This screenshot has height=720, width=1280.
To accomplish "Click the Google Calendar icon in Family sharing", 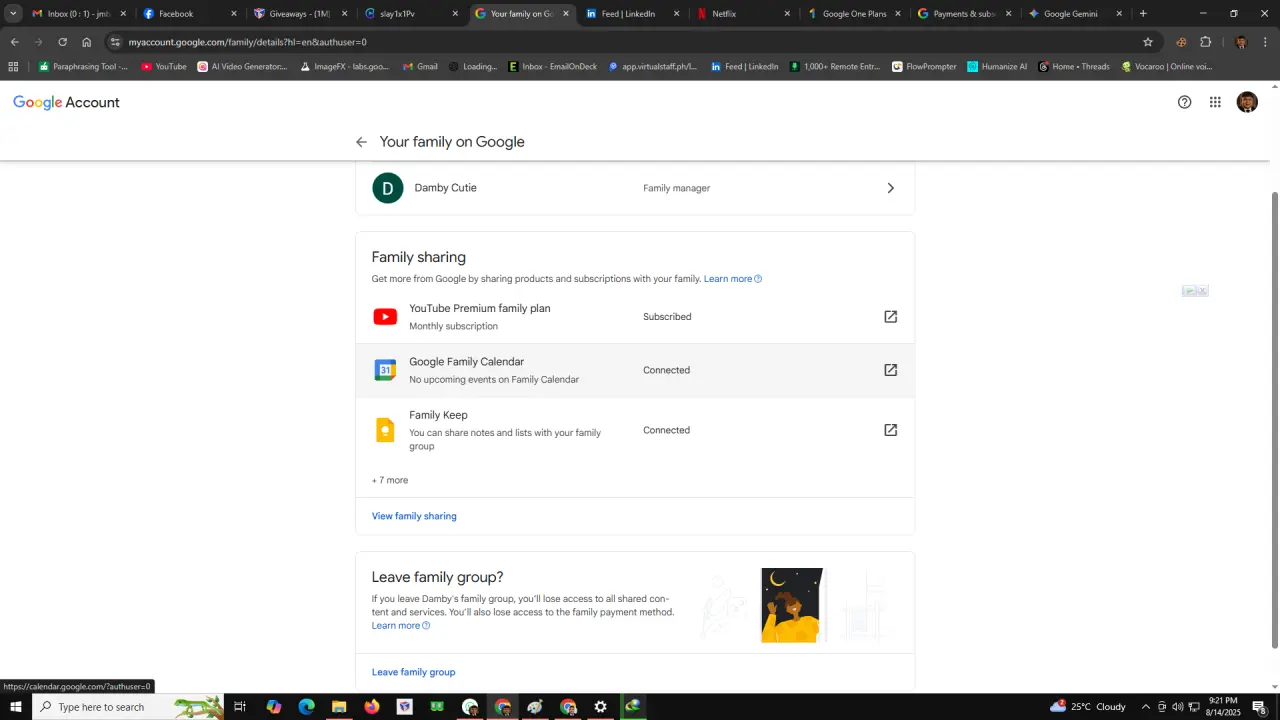I will (x=385, y=370).
